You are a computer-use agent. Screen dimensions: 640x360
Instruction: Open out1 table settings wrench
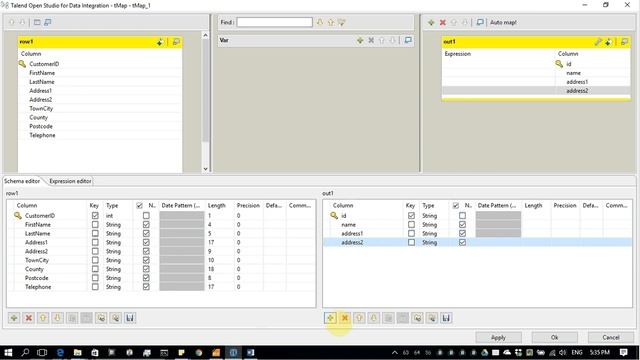pos(598,42)
